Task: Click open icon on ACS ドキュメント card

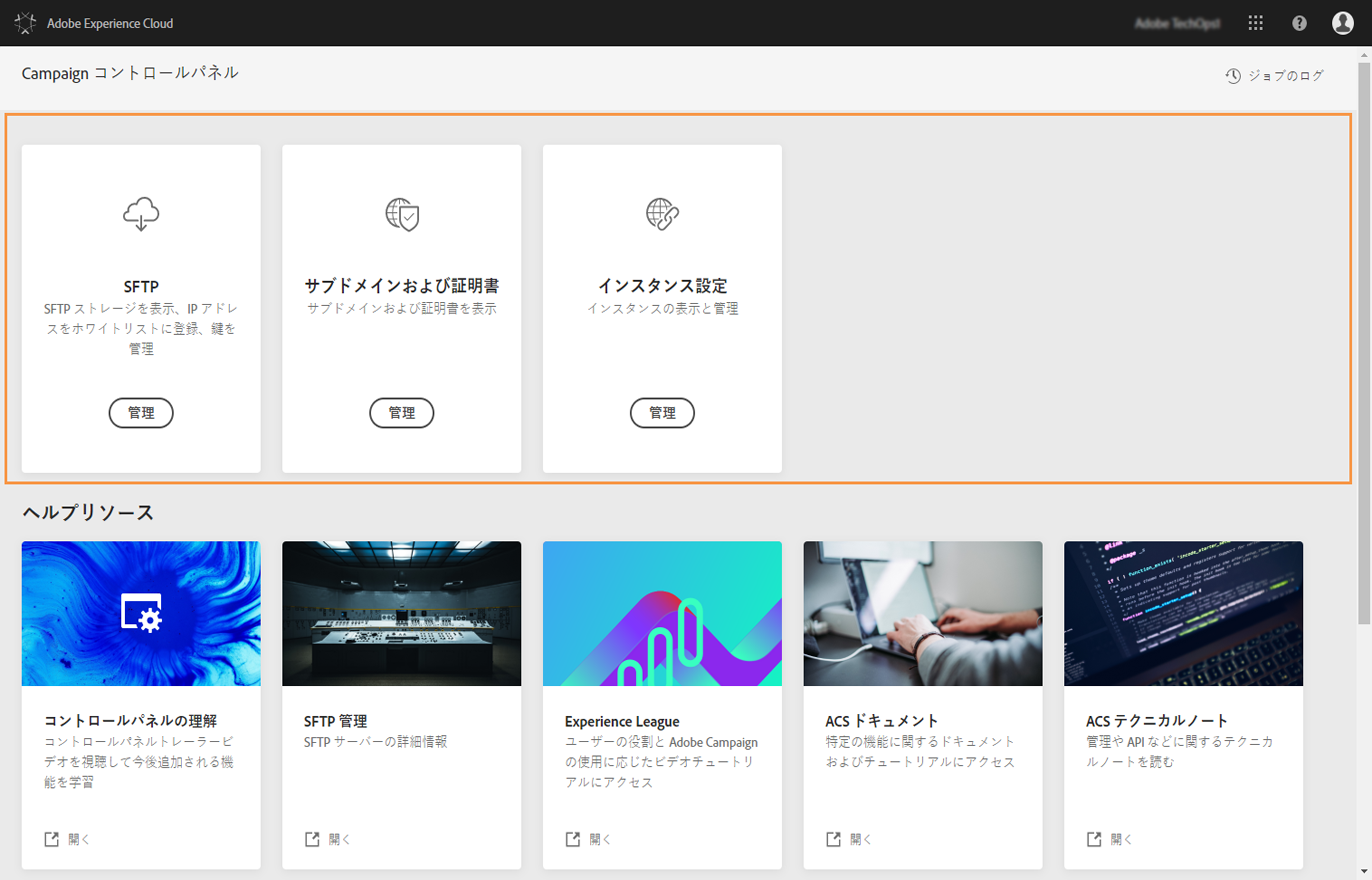Action: click(834, 839)
